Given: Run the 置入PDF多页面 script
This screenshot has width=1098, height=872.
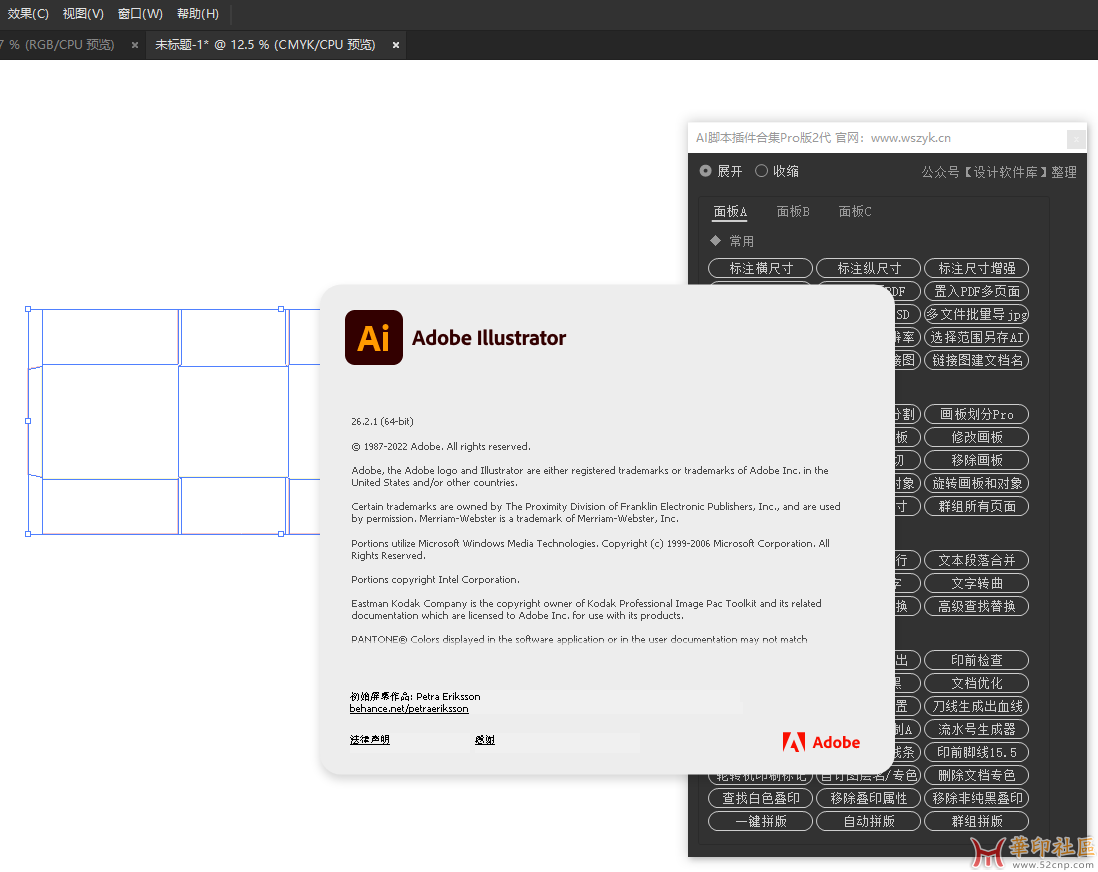Looking at the screenshot, I should click(x=976, y=291).
